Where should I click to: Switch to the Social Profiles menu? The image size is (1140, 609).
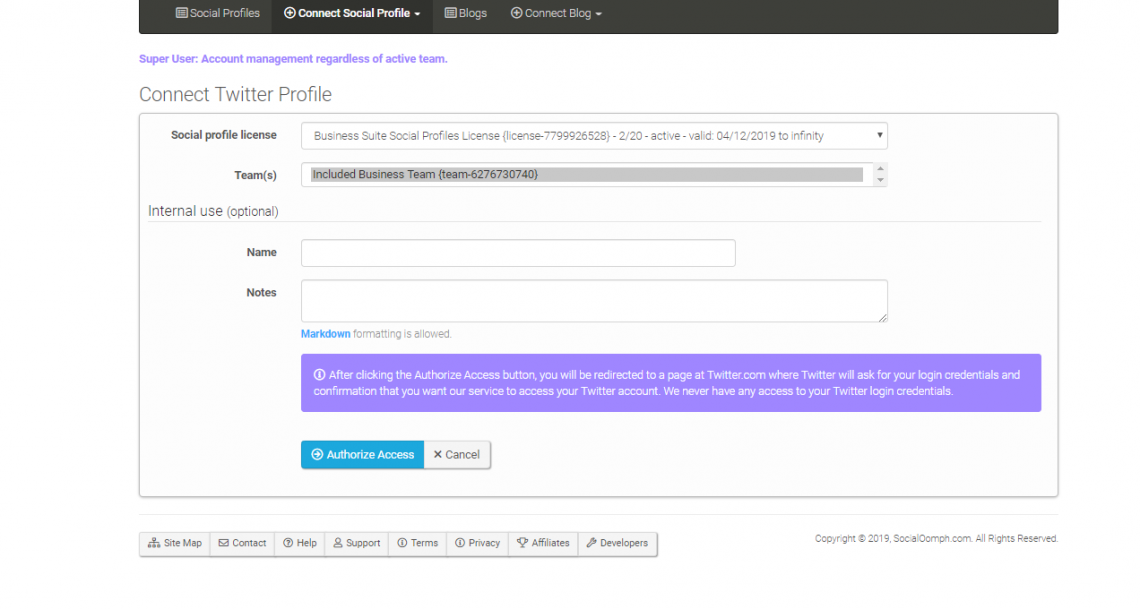(x=218, y=13)
